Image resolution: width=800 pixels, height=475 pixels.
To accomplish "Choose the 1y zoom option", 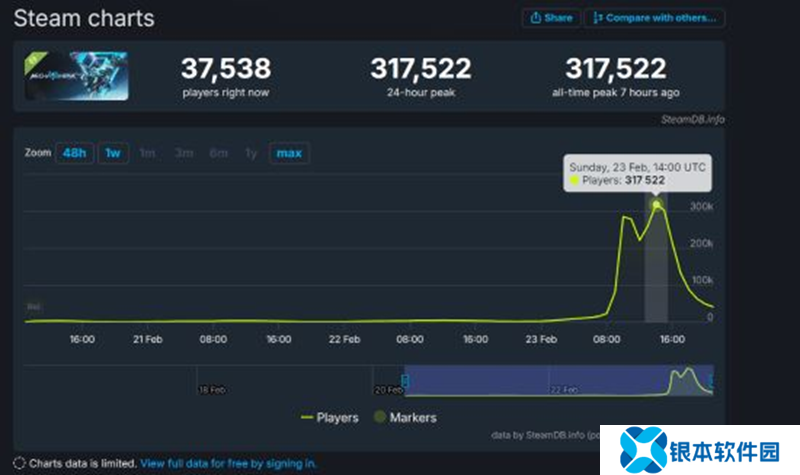I will tap(251, 153).
